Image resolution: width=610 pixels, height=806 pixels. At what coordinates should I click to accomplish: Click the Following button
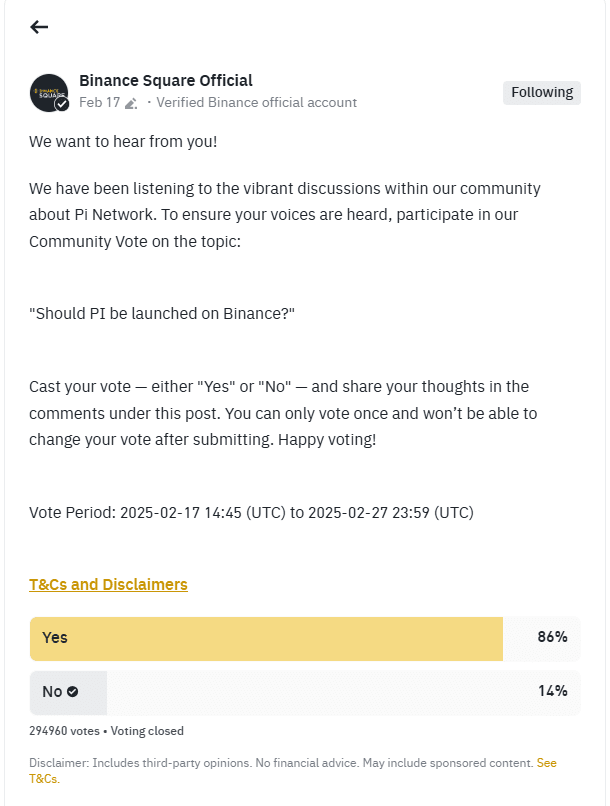click(541, 92)
